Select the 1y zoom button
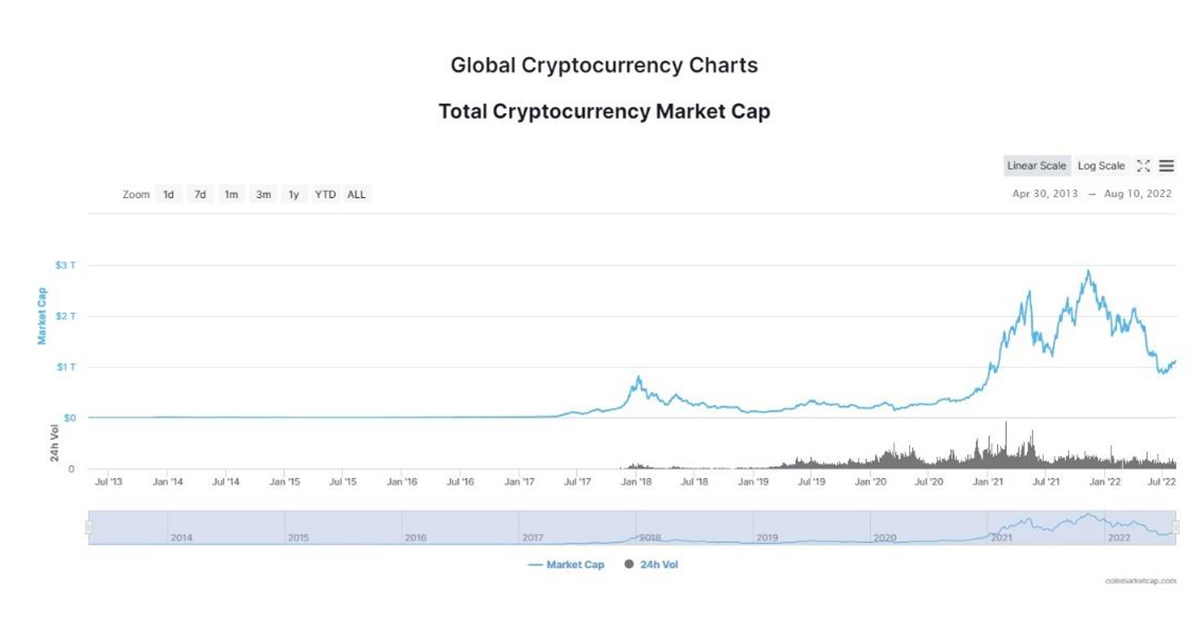The image size is (1200, 630). (x=292, y=194)
